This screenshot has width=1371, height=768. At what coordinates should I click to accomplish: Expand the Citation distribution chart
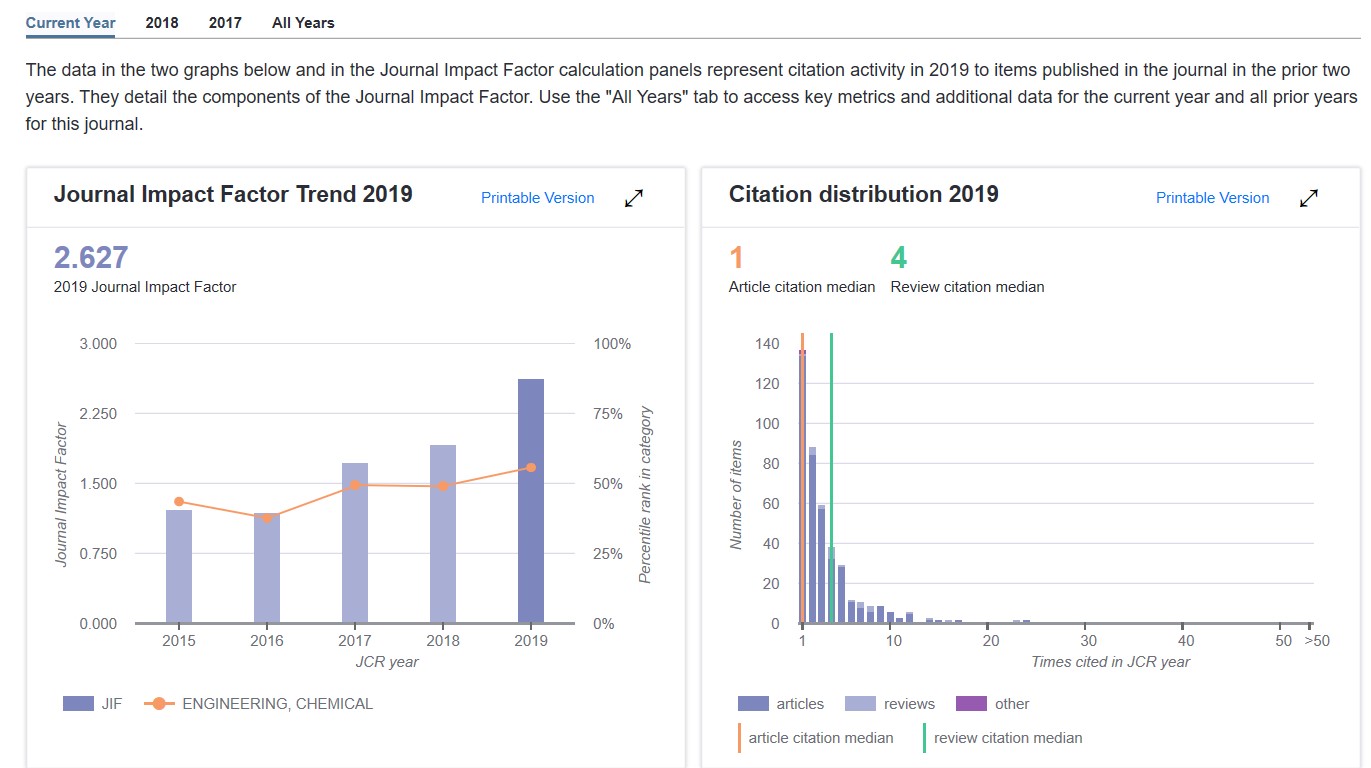[1308, 198]
